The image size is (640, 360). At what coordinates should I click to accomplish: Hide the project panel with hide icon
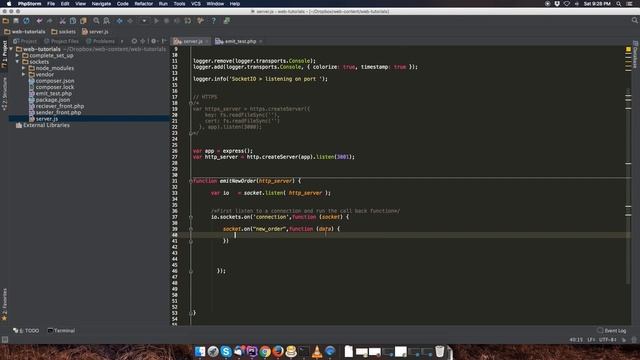point(164,41)
